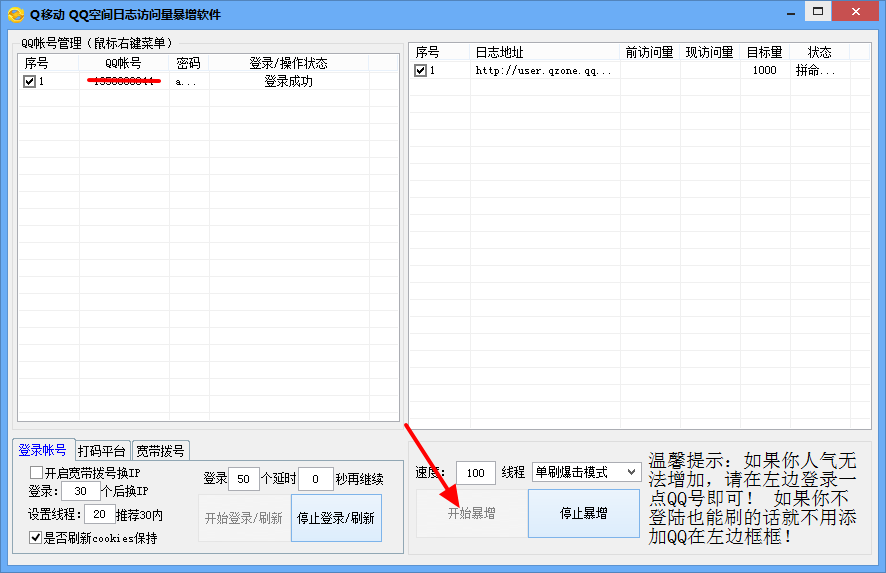Enable 开启宽带拨号换IP checkbox

tap(37, 472)
